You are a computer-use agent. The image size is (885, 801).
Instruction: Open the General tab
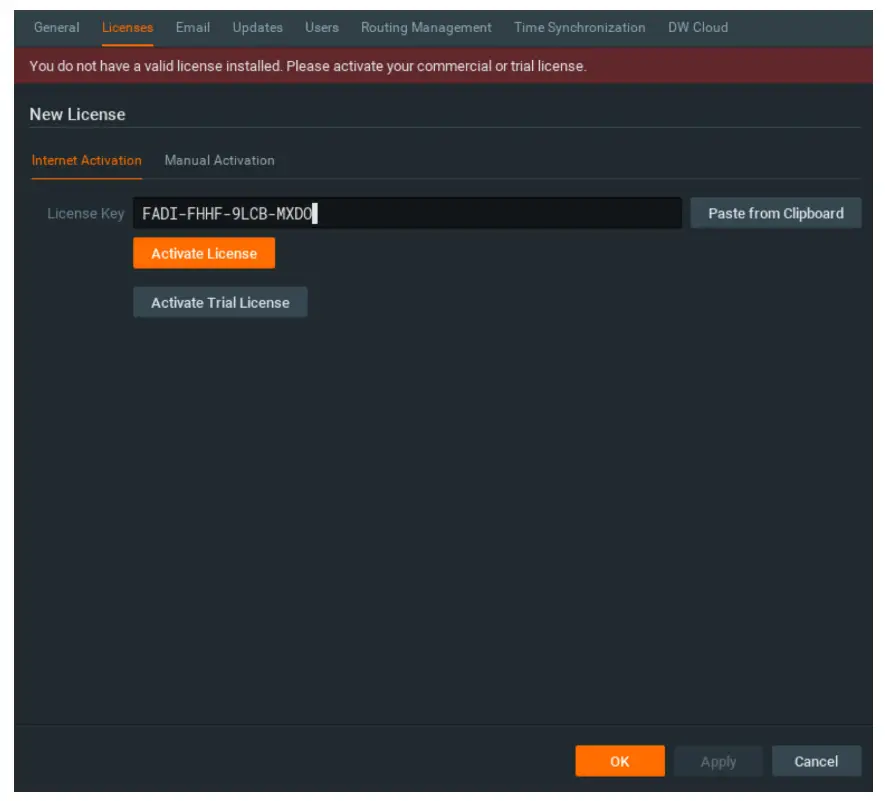tap(56, 27)
